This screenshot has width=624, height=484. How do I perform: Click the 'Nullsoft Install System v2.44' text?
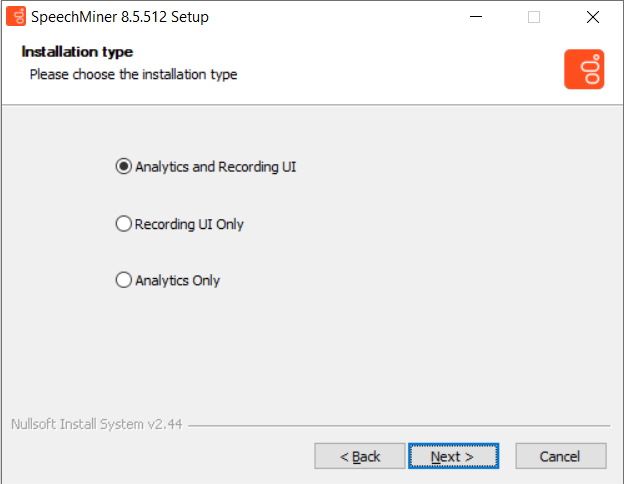click(96, 423)
